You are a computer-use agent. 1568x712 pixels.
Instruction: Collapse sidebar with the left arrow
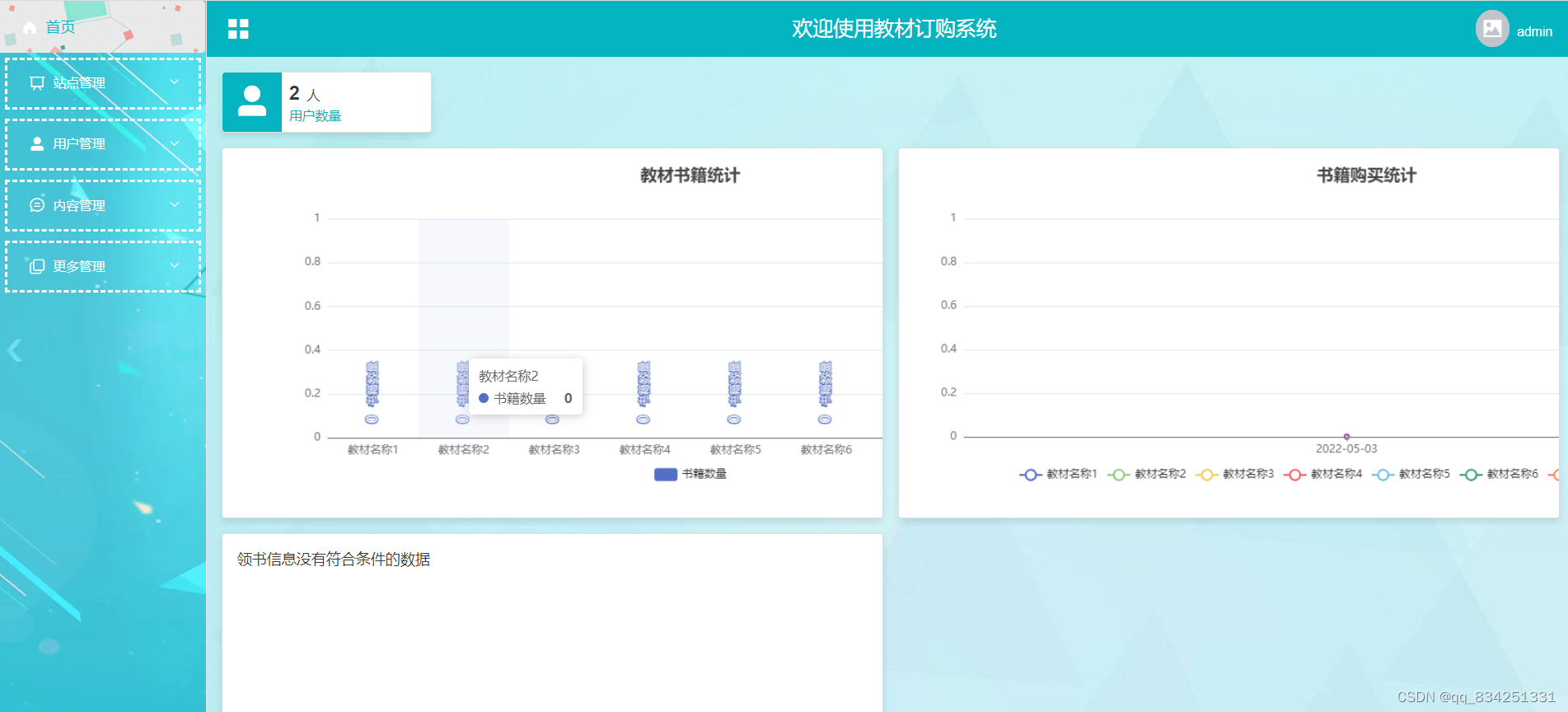15,351
